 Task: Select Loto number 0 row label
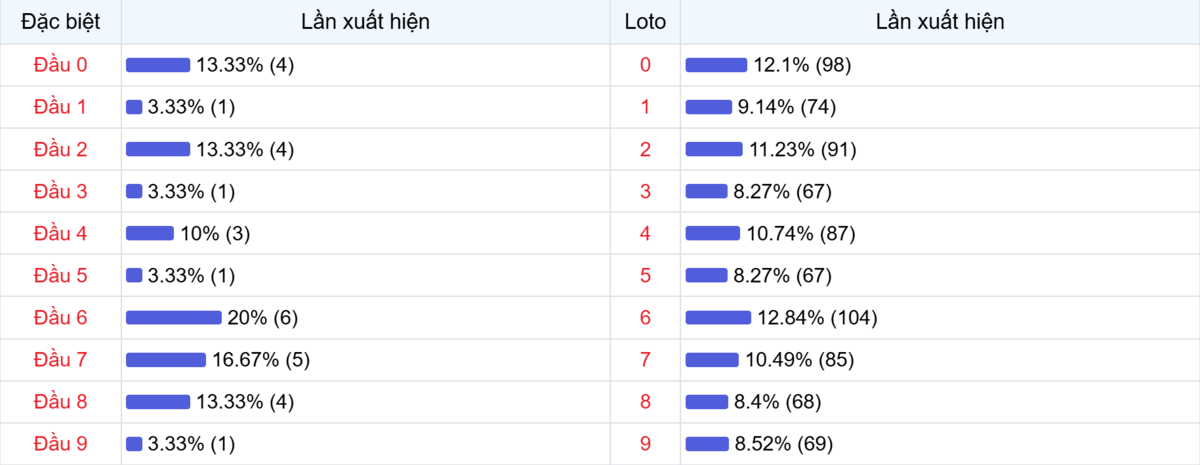[645, 65]
